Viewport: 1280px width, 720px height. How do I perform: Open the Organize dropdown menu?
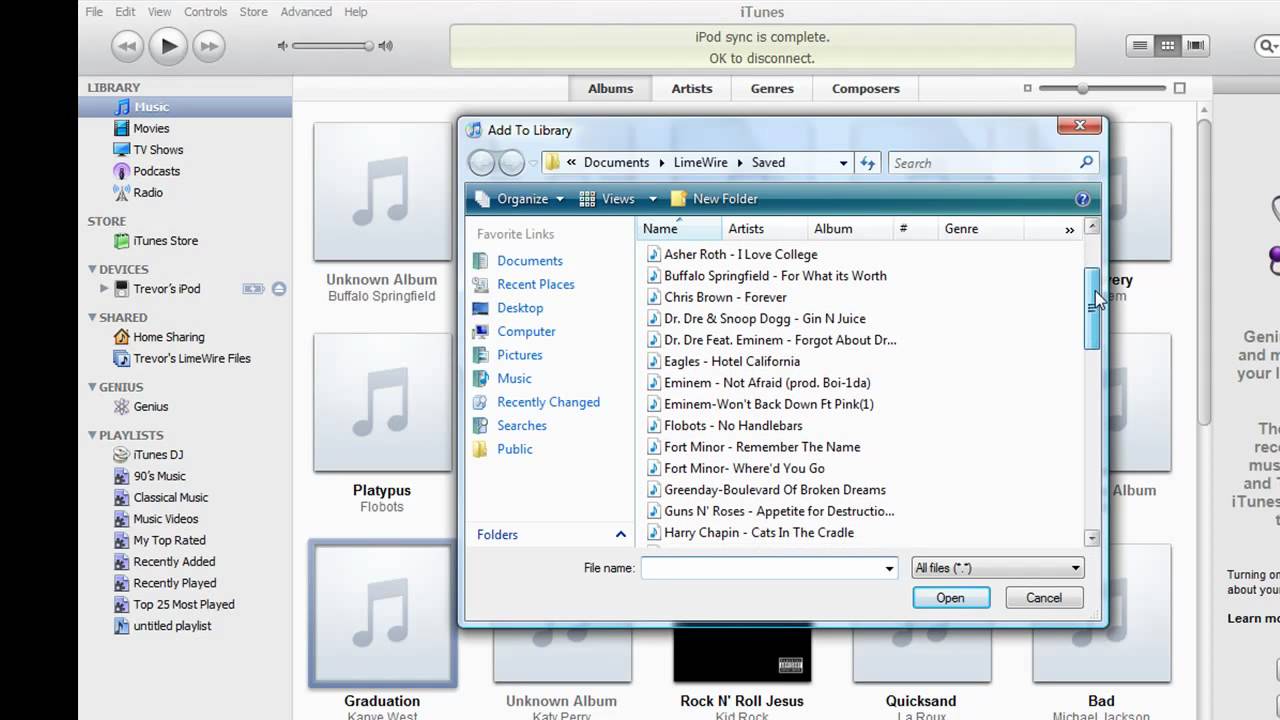[x=520, y=199]
